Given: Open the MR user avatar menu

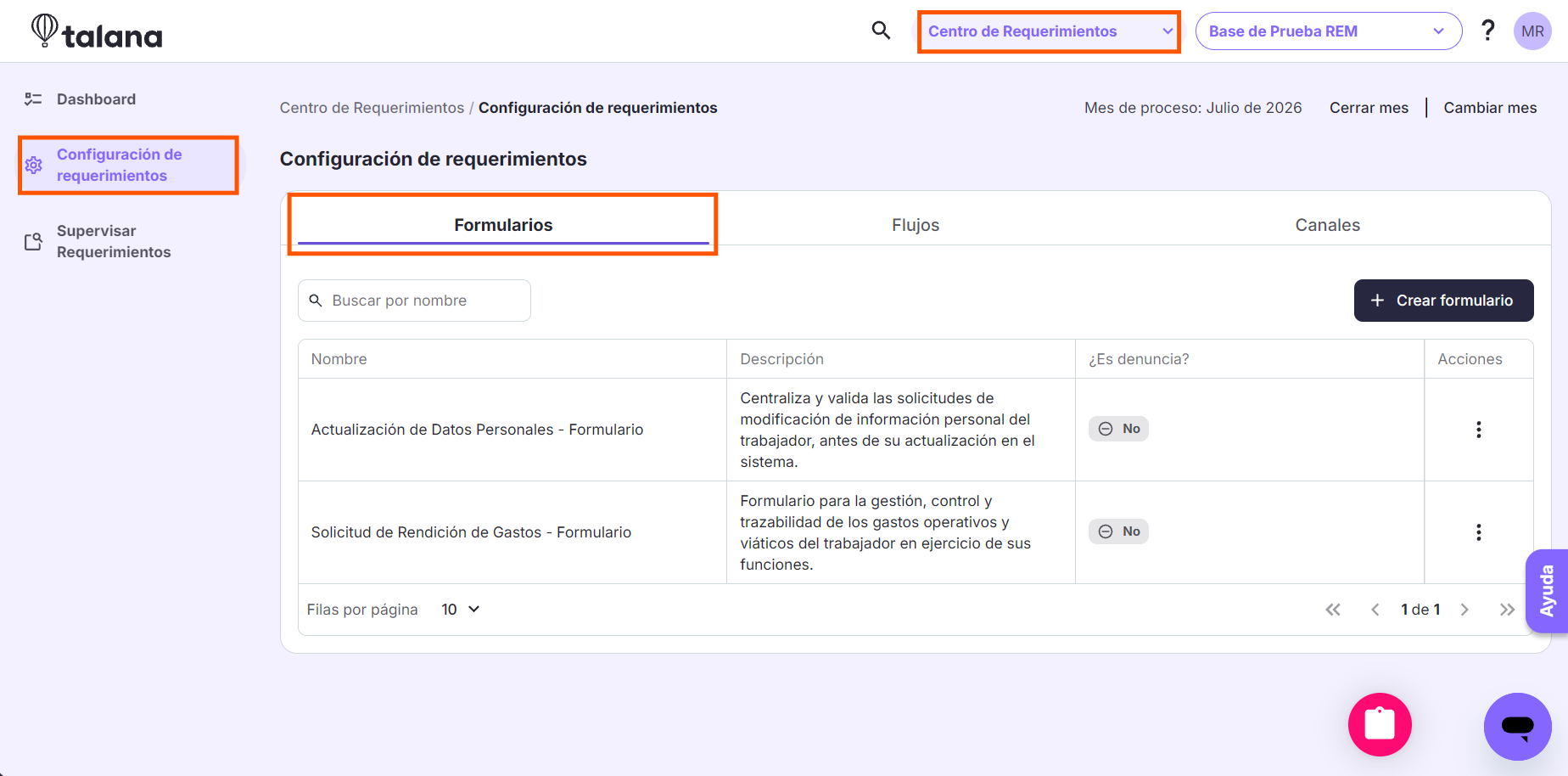Looking at the screenshot, I should point(1532,31).
